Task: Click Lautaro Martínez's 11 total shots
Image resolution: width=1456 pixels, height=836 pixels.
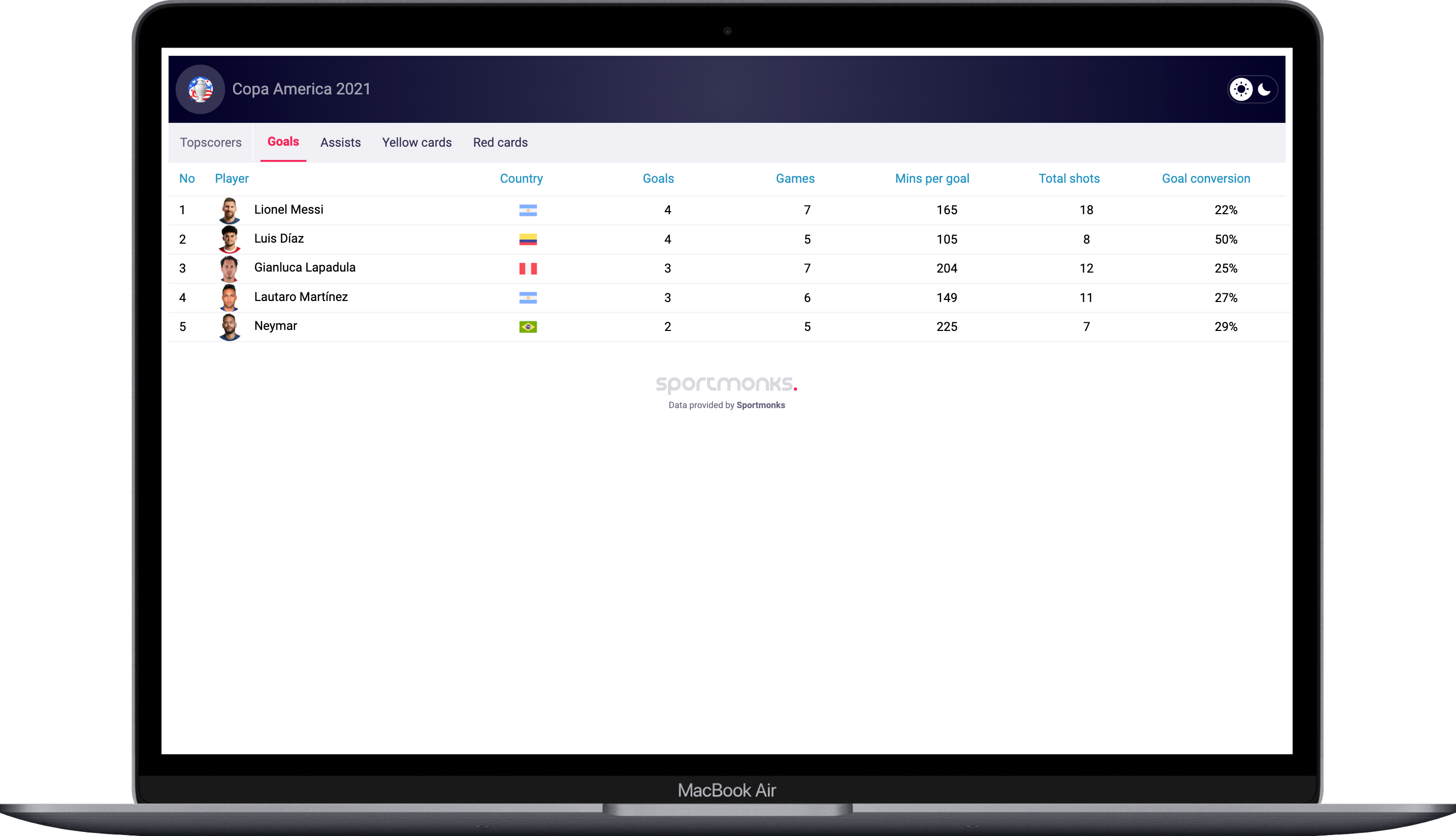Action: [1086, 297]
